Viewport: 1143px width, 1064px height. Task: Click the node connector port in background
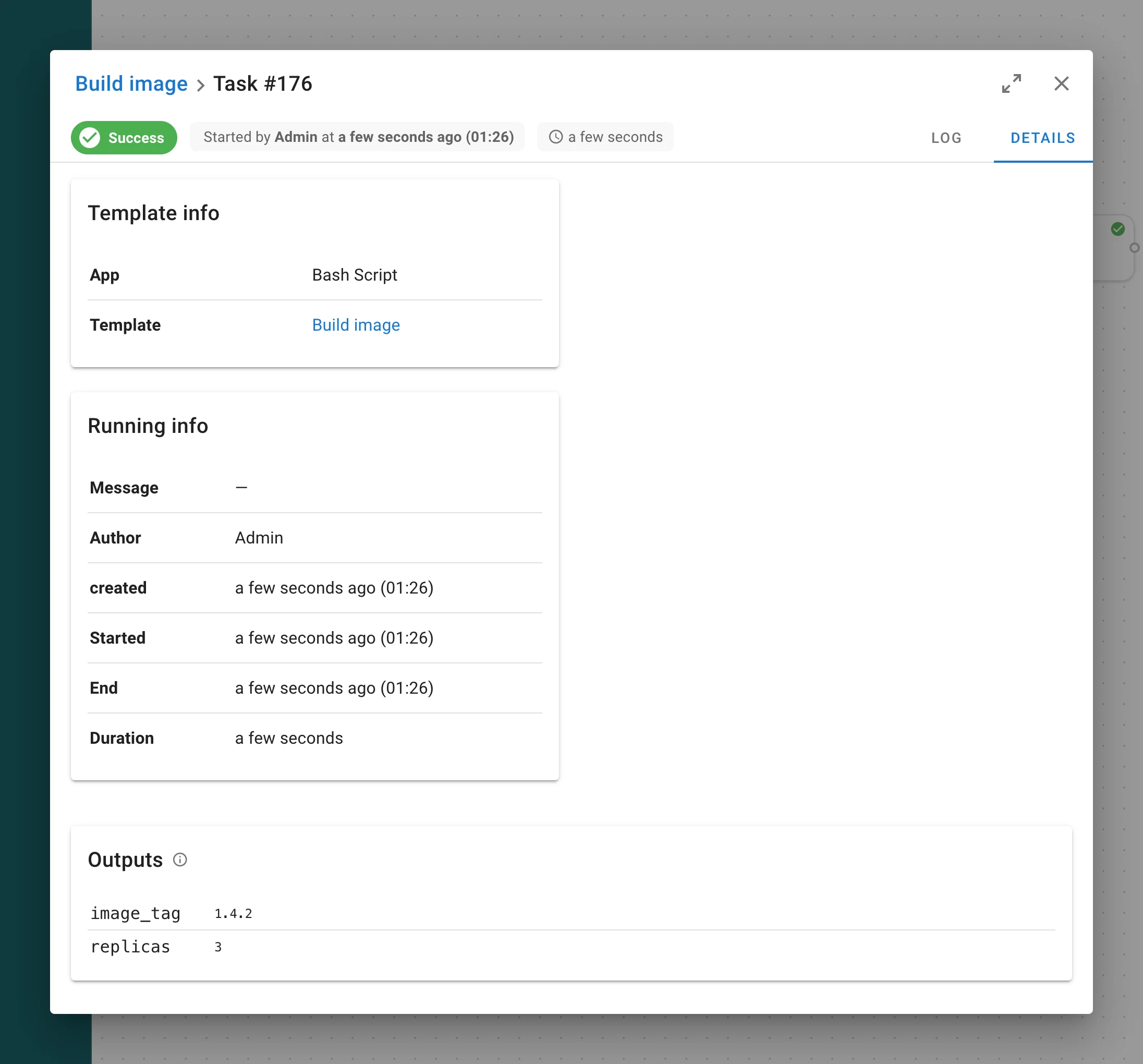(1134, 248)
